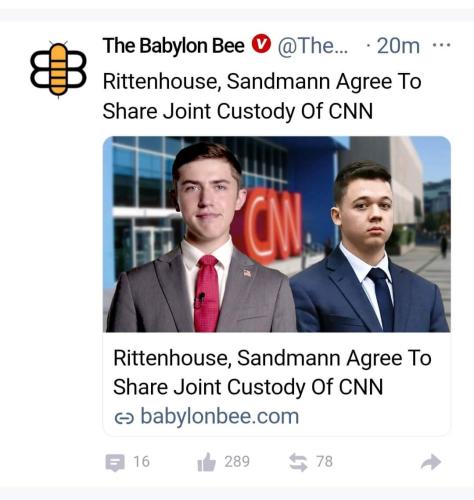View the 289 likes count
Image resolution: width=474 pixels, height=500 pixels.
pos(237,462)
